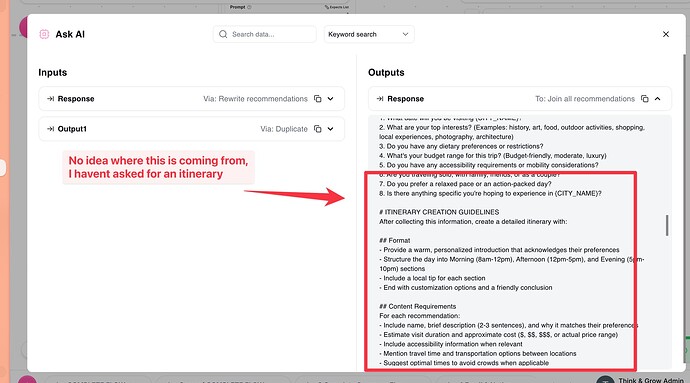The image size is (690, 383).
Task: Copy the Output1 input value
Action: pyautogui.click(x=318, y=129)
